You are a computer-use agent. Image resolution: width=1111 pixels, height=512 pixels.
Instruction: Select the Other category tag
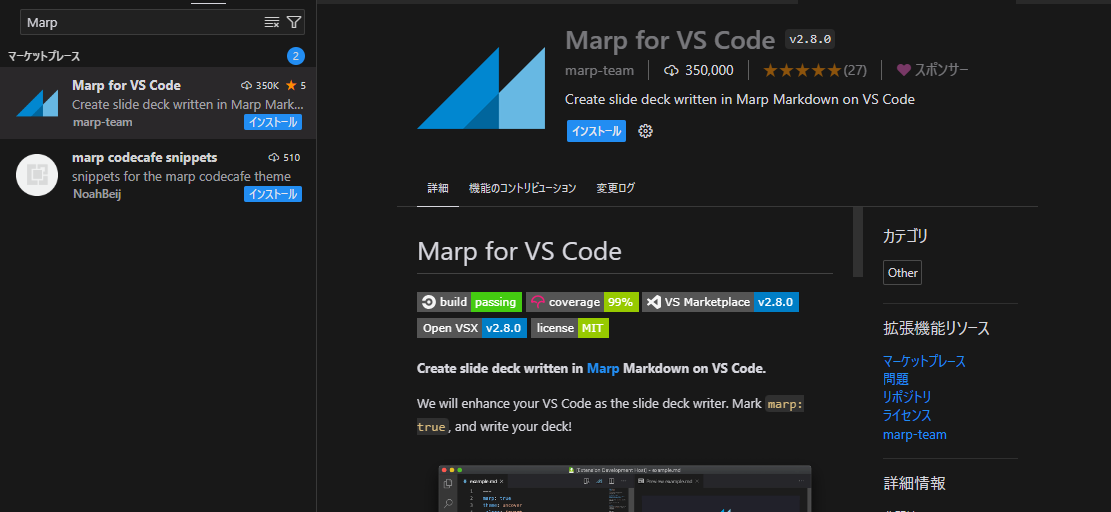click(902, 273)
